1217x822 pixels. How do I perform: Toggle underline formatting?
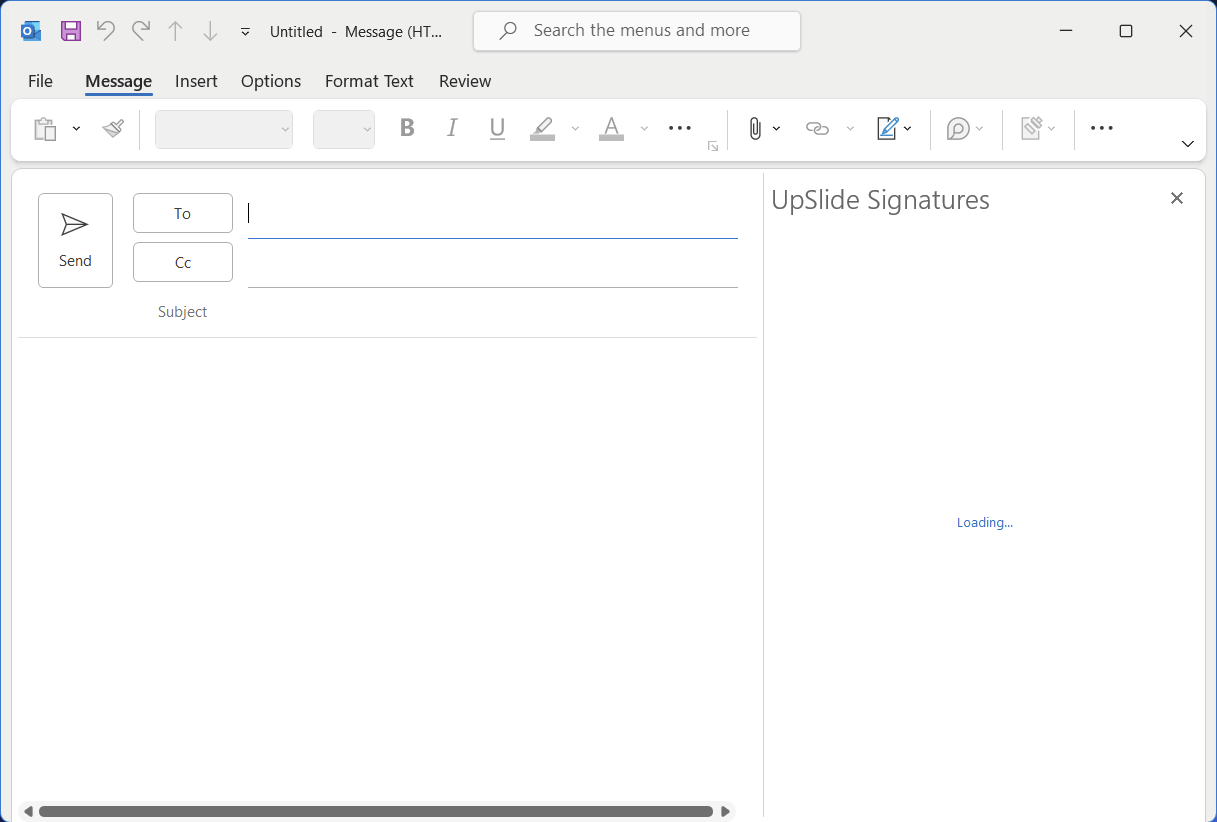pos(497,128)
